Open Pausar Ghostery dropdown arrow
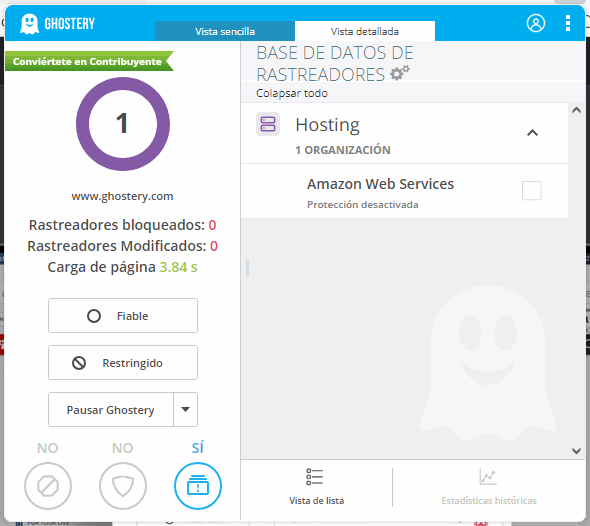 [186, 409]
